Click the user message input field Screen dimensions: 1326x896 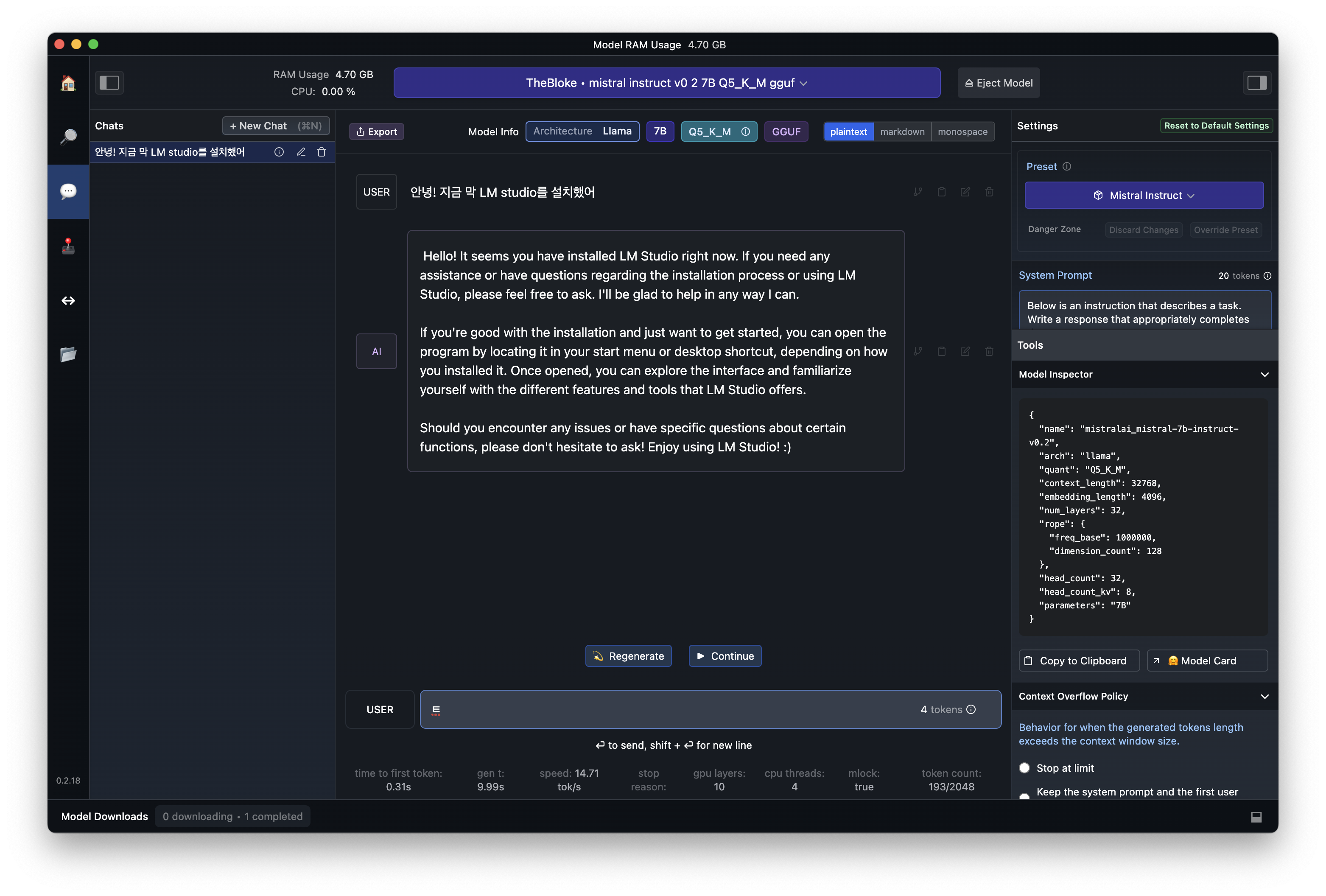673,709
